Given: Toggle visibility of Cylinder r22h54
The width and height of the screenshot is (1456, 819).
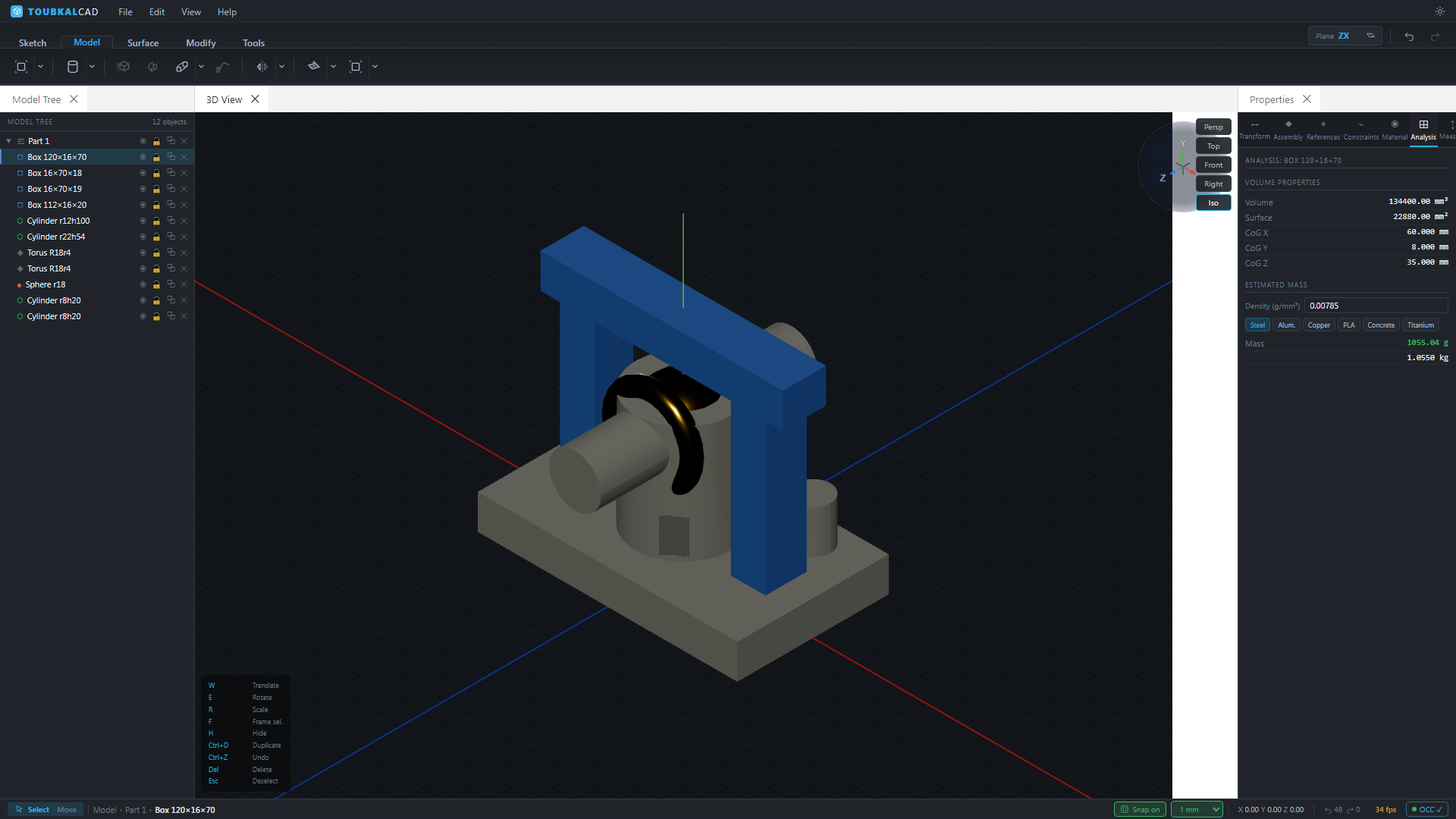Looking at the screenshot, I should point(143,237).
